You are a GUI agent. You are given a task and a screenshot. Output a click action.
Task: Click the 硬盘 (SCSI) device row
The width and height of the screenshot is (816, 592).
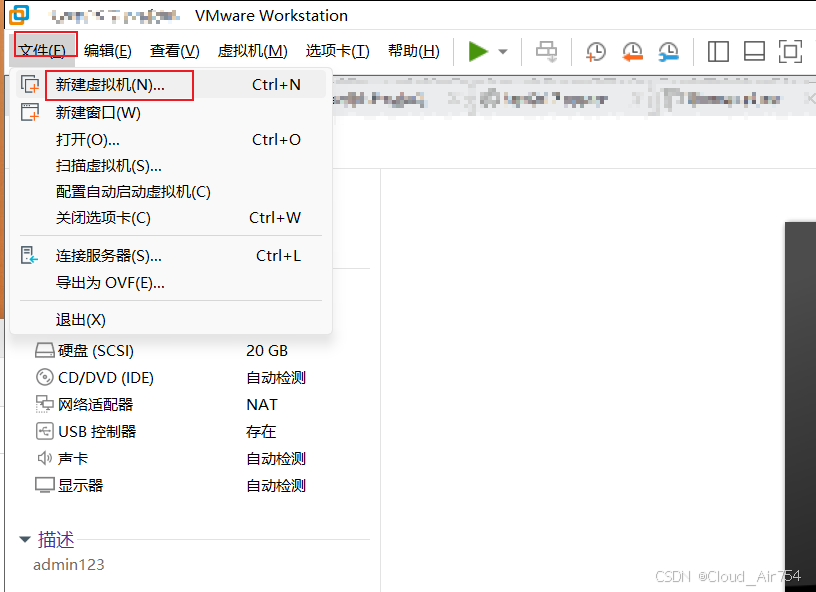point(172,351)
